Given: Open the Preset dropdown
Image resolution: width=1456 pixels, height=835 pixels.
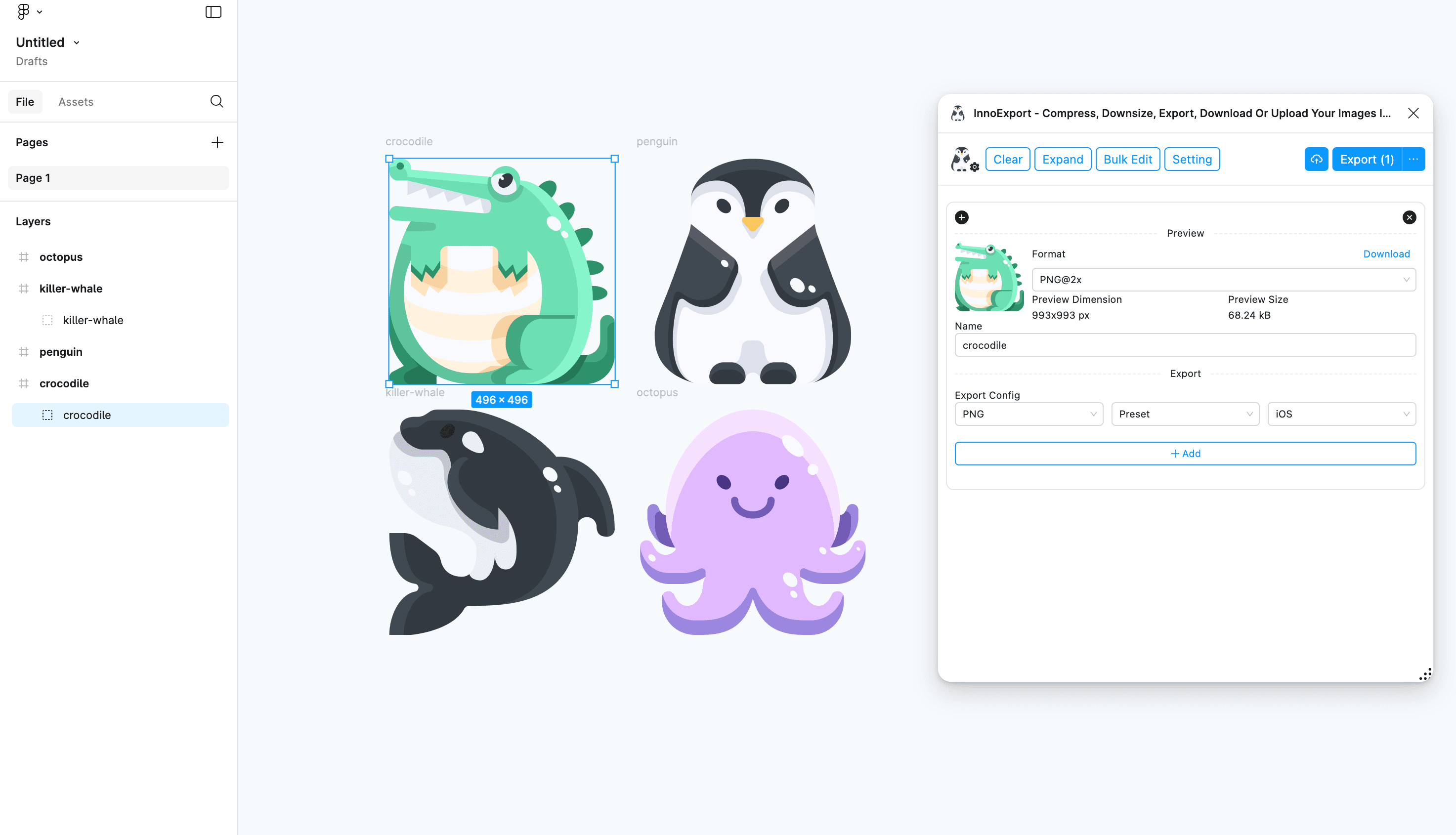Looking at the screenshot, I should pyautogui.click(x=1185, y=414).
